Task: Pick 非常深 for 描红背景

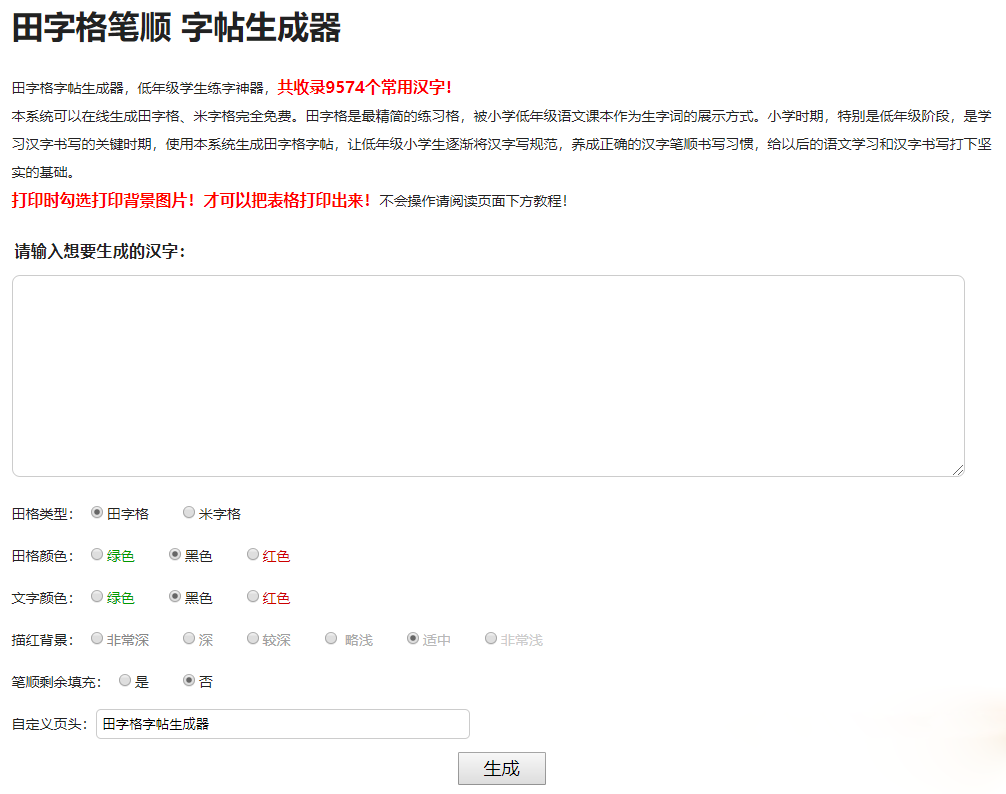Action: 97,639
